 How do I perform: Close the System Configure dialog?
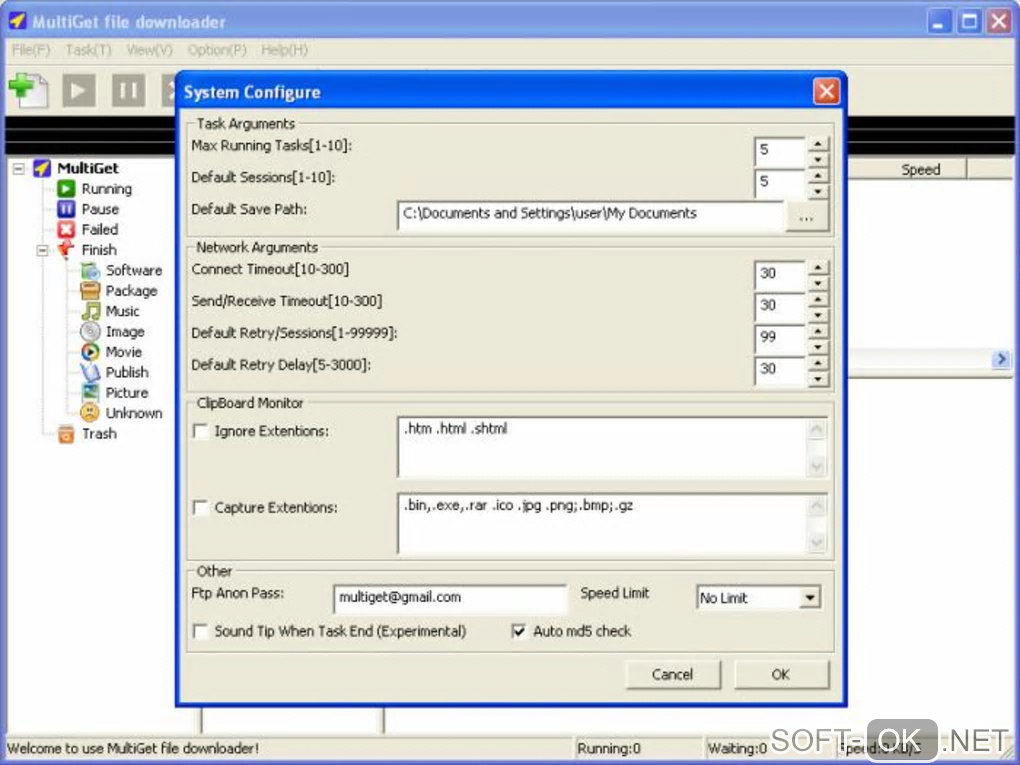tap(826, 92)
